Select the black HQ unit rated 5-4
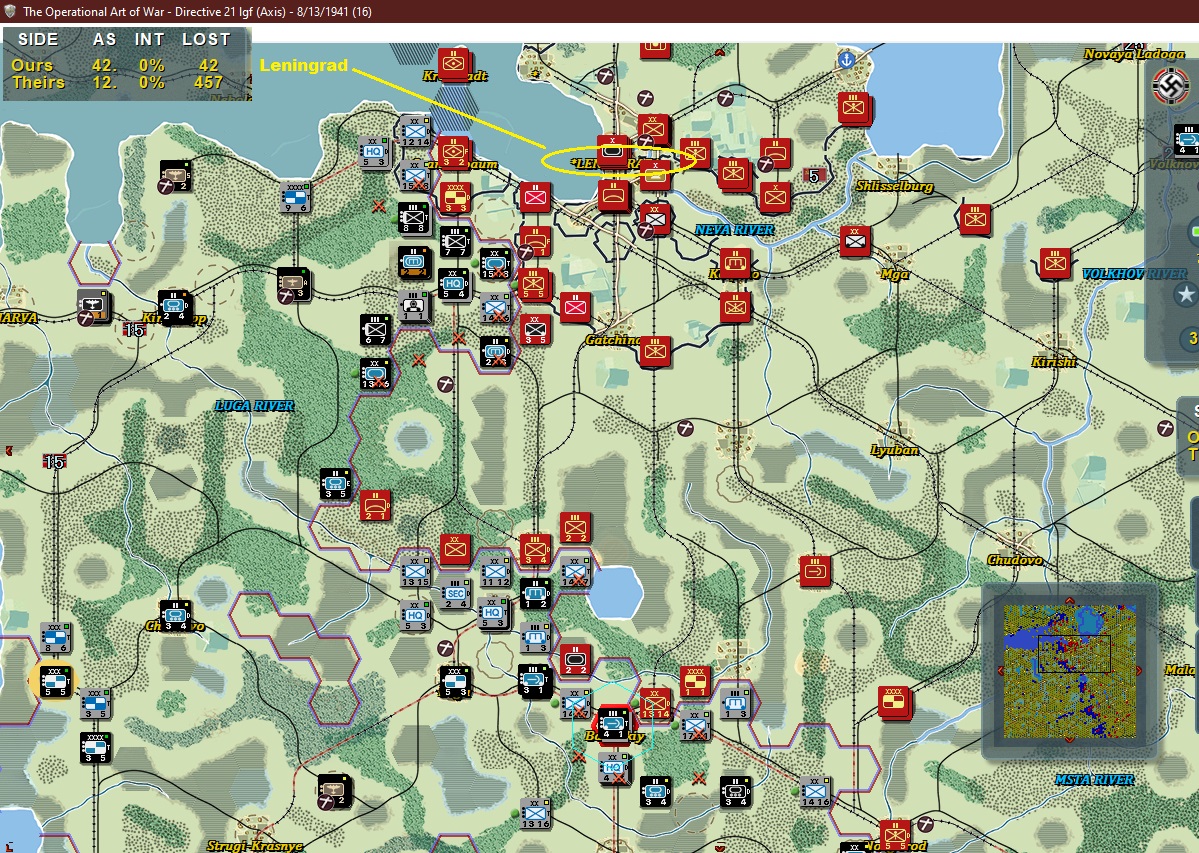The image size is (1199, 853). (453, 284)
